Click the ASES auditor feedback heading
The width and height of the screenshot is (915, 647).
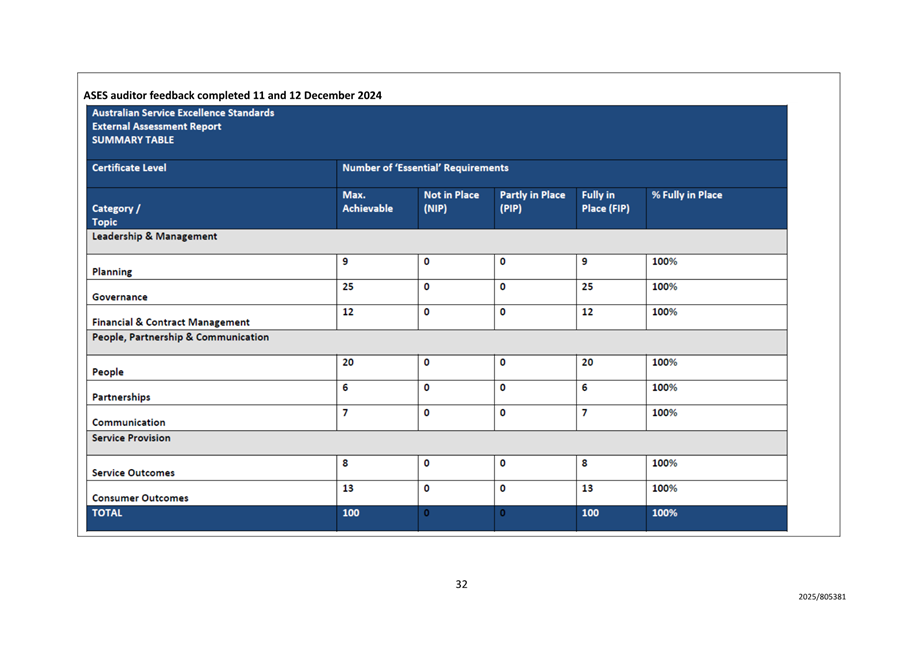232,96
